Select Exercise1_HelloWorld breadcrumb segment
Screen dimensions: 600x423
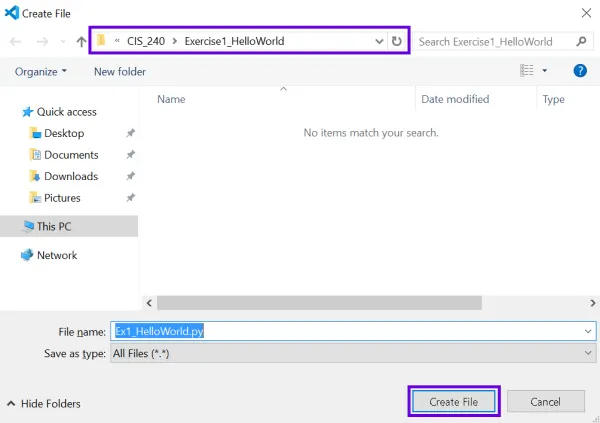point(234,41)
